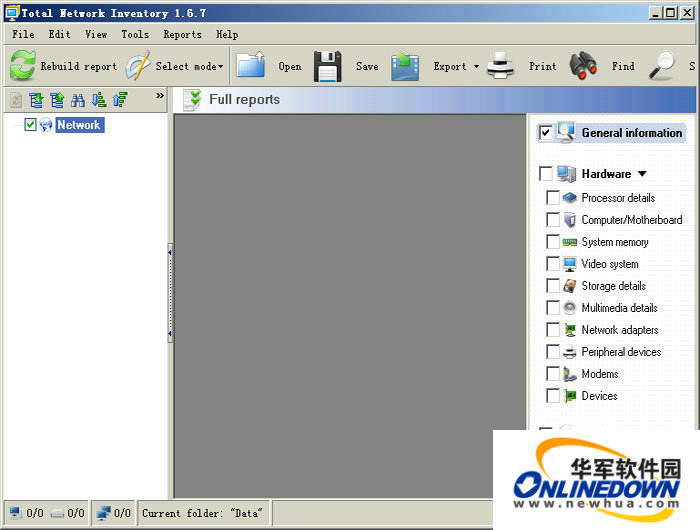Uncheck the Network tree checkbox
The width and height of the screenshot is (700, 530).
click(30, 125)
